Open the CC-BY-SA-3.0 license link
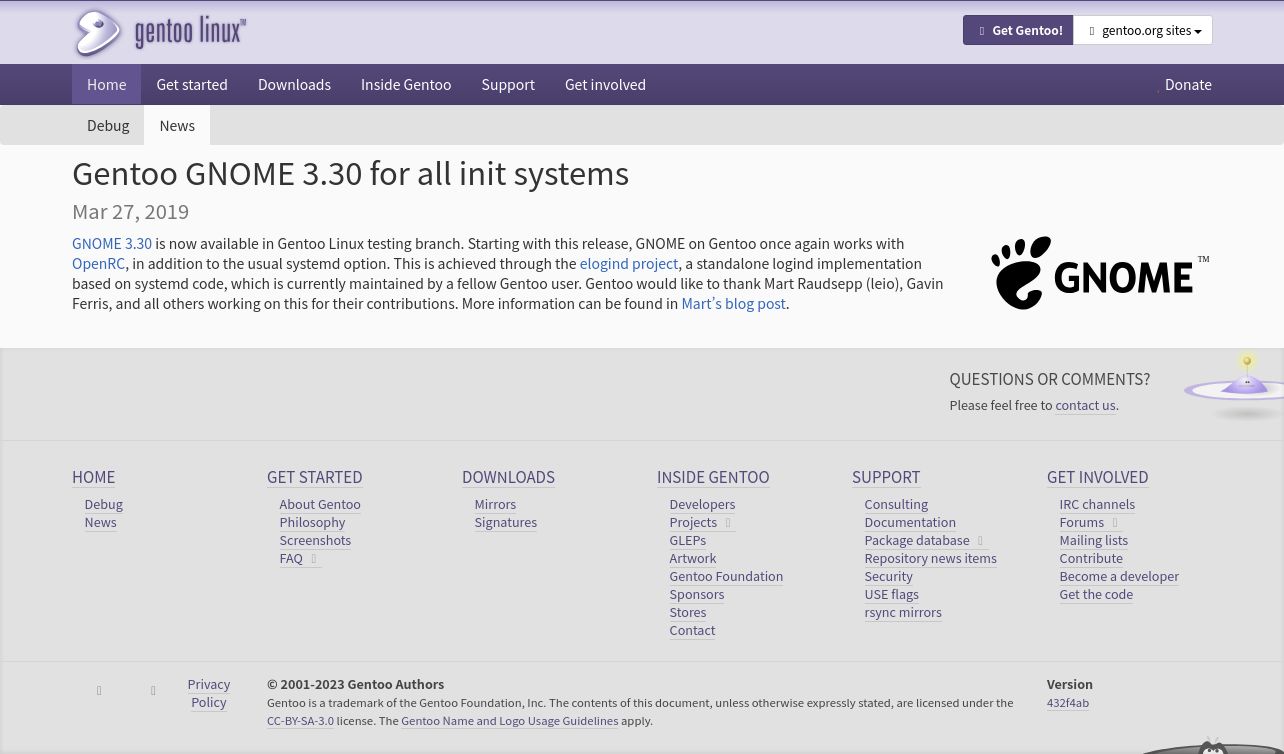Viewport: 1284px width, 754px height. click(300, 720)
